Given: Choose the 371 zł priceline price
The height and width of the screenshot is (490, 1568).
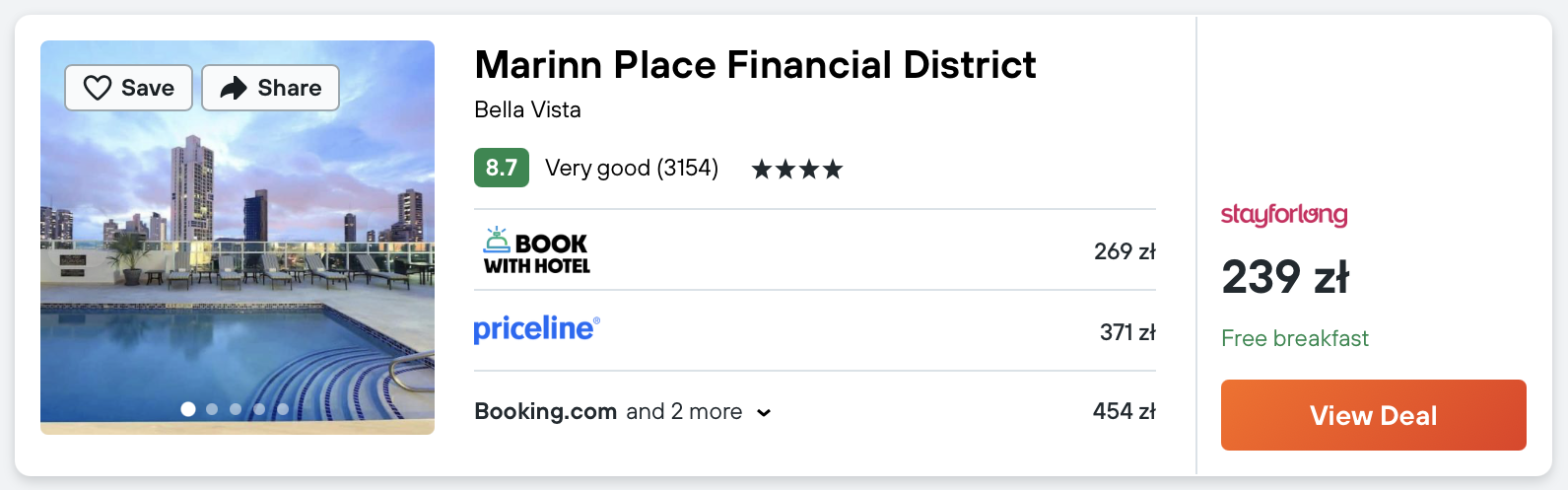Looking at the screenshot, I should (1126, 332).
